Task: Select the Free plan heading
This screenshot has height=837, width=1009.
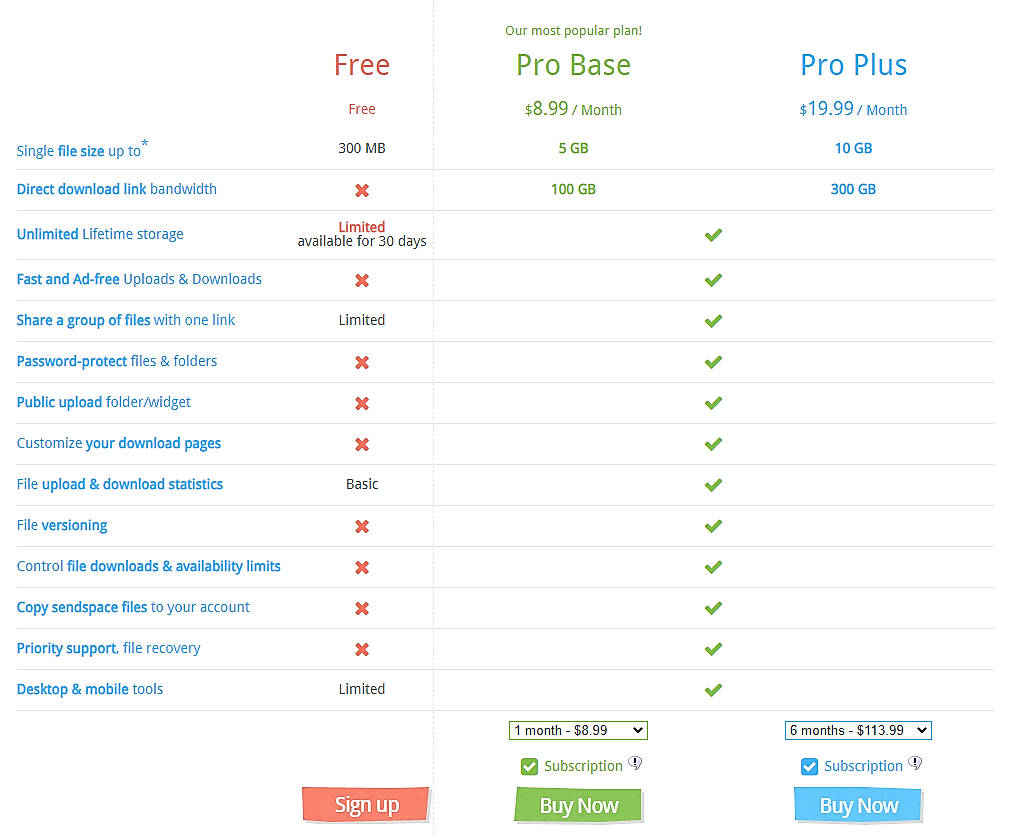Action: [x=361, y=65]
